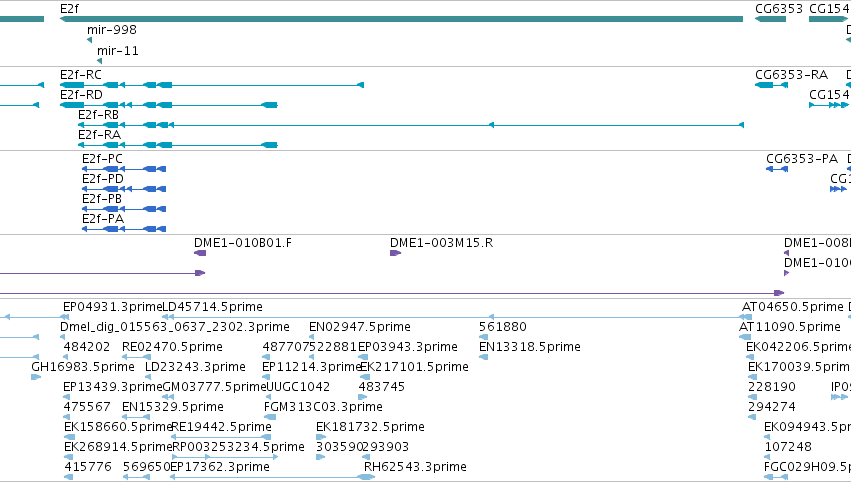Select the E2f-PD protein label
Screen dimensions: 851x482
pos(103,179)
